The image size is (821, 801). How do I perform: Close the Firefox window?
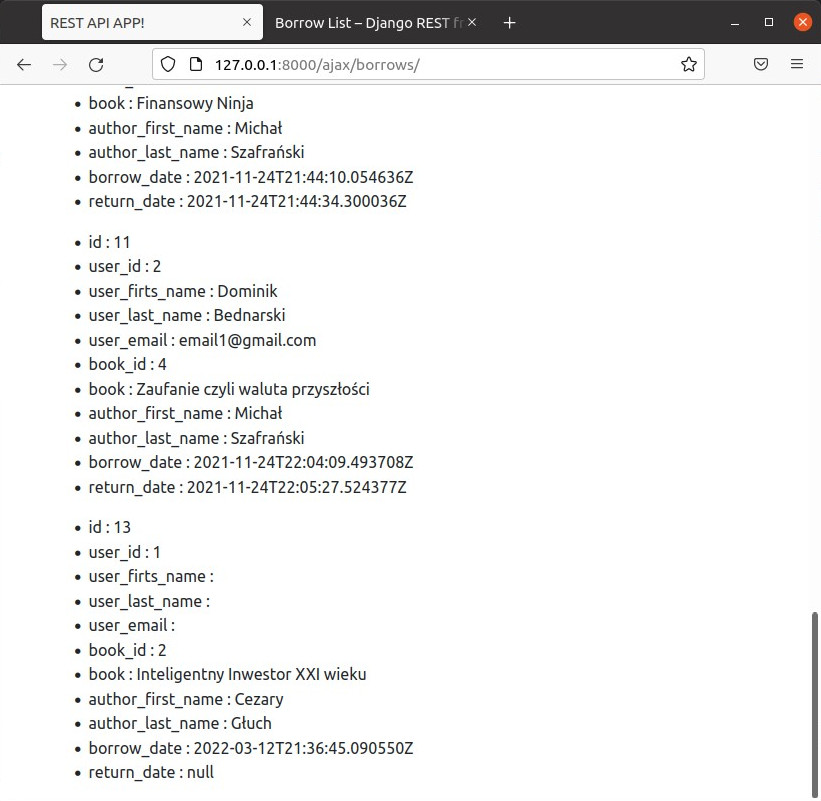pyautogui.click(x=802, y=22)
